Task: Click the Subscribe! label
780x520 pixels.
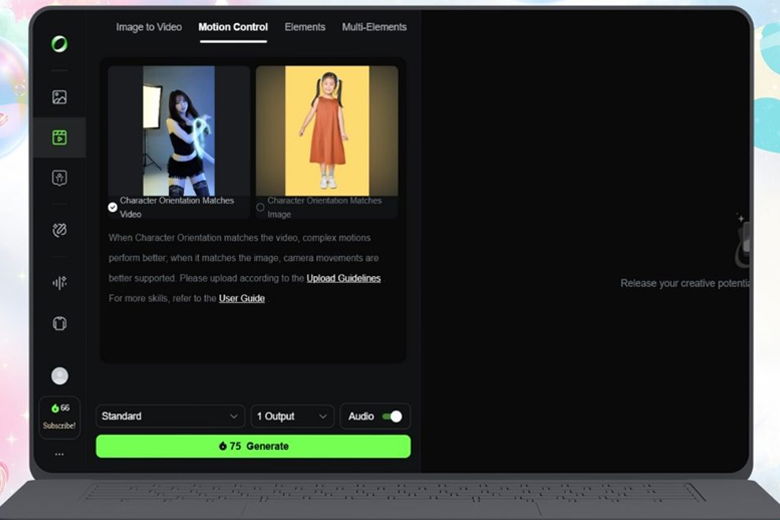Action: point(59,426)
